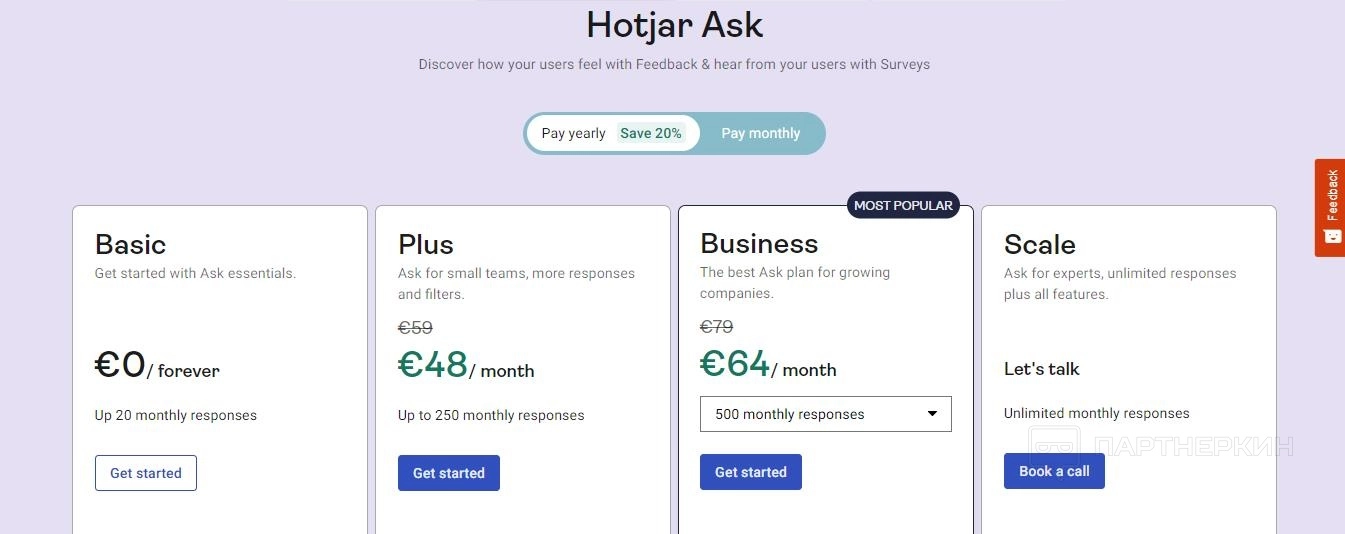
Task: Switch billing to Pay yearly
Action: coord(574,133)
